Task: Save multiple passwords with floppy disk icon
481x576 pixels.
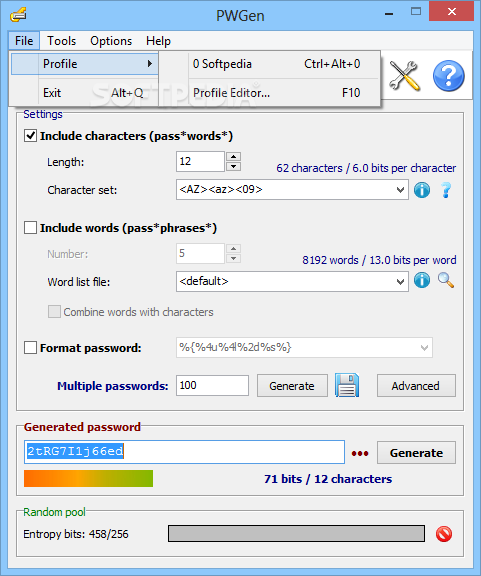Action: 347,385
